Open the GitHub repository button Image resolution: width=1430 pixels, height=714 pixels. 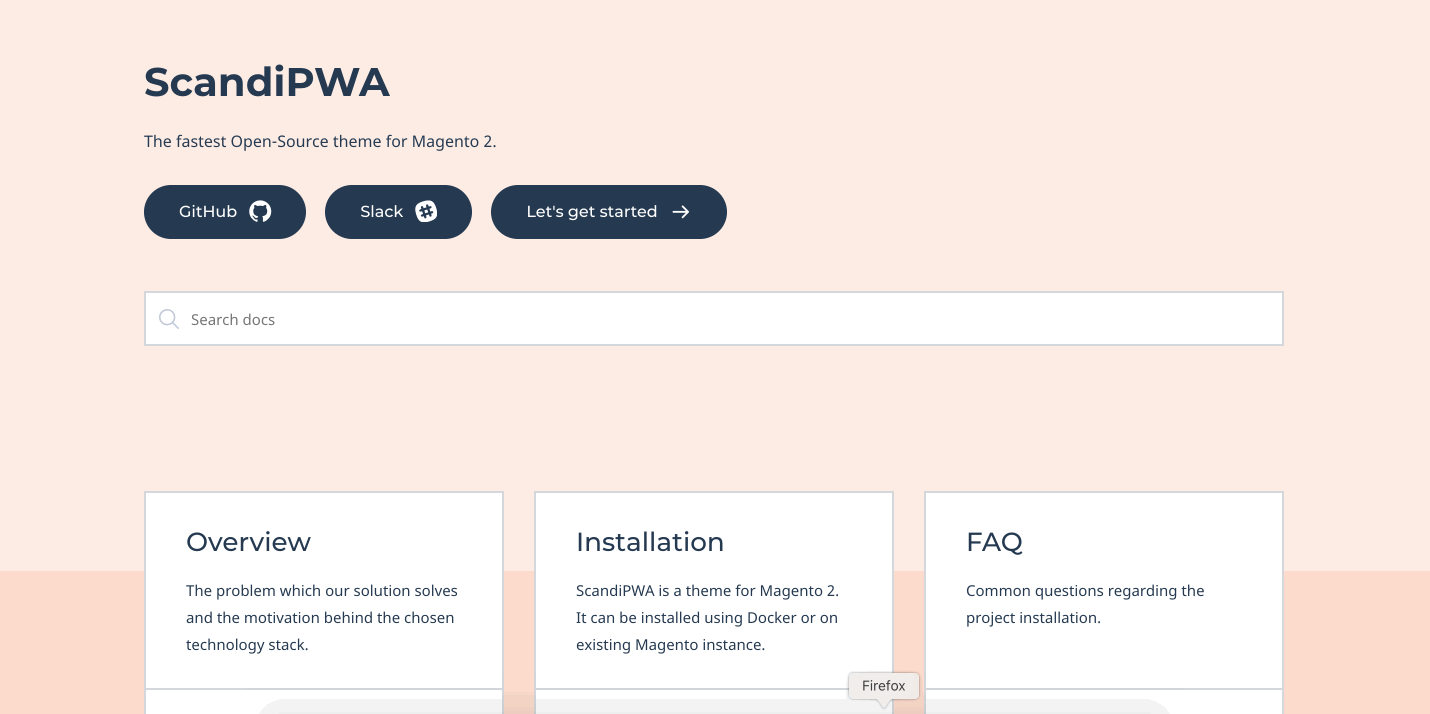tap(225, 212)
